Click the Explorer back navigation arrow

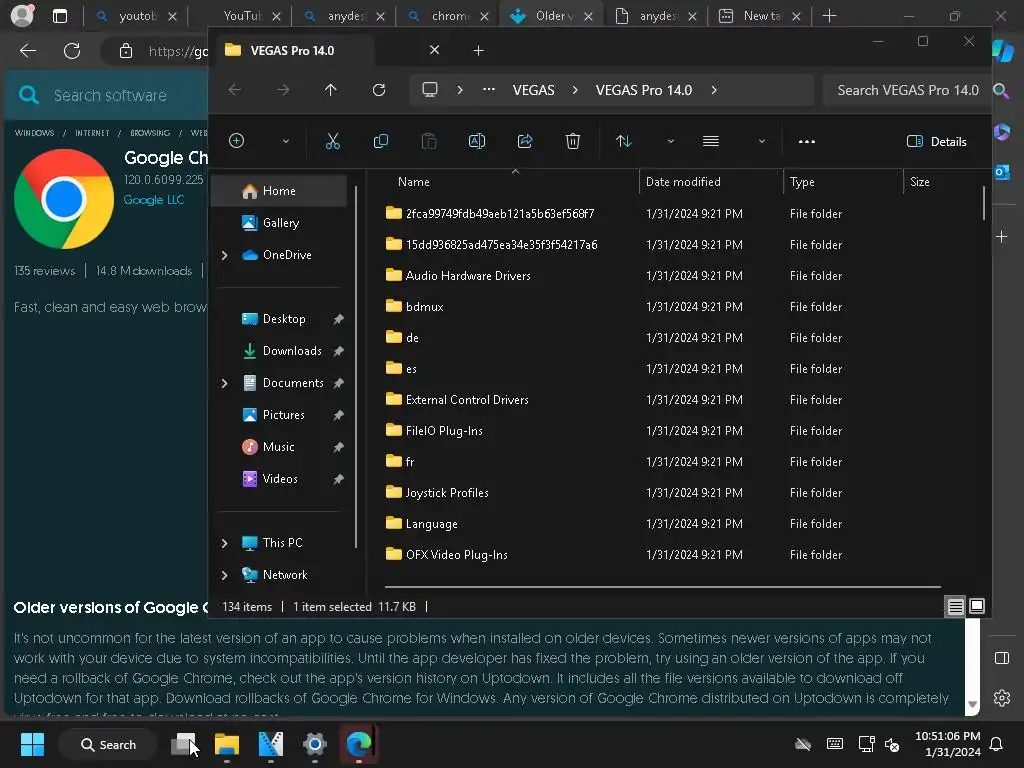click(235, 90)
